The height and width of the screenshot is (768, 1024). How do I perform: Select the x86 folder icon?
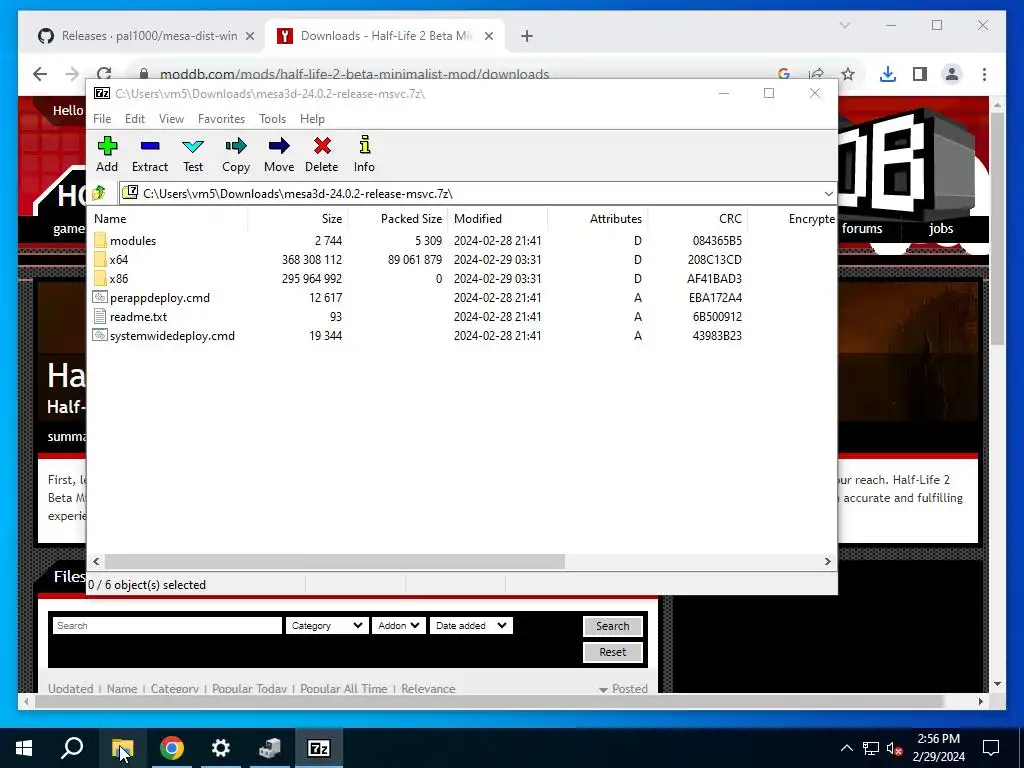tap(100, 278)
